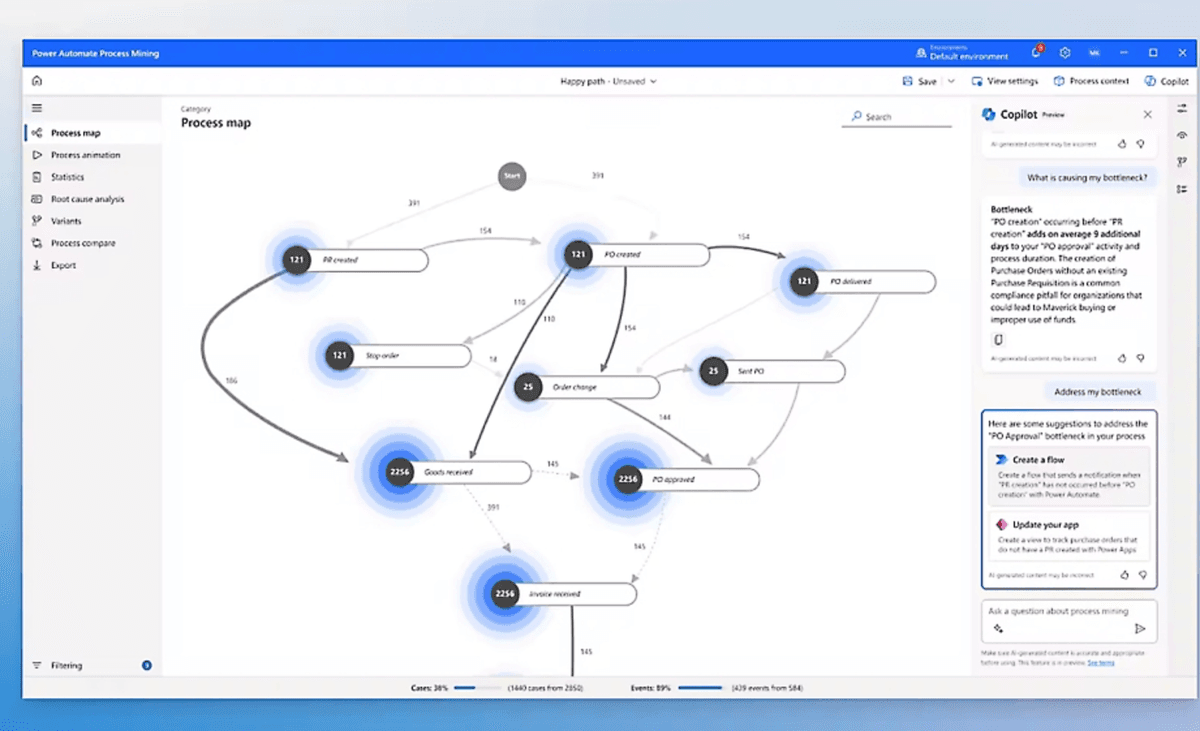Select the Variants view

(x=67, y=220)
